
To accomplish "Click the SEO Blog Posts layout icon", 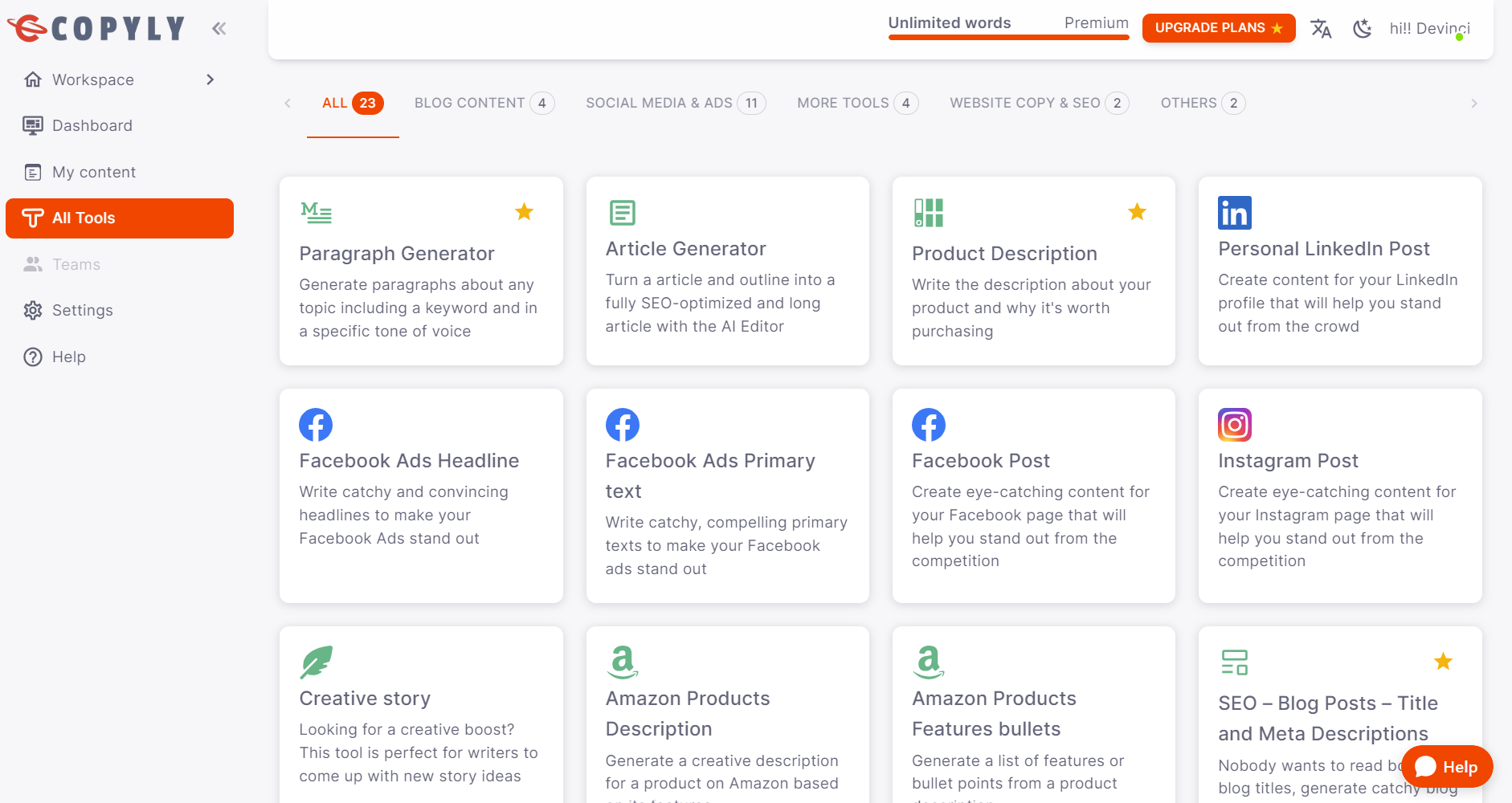I will coord(1234,662).
